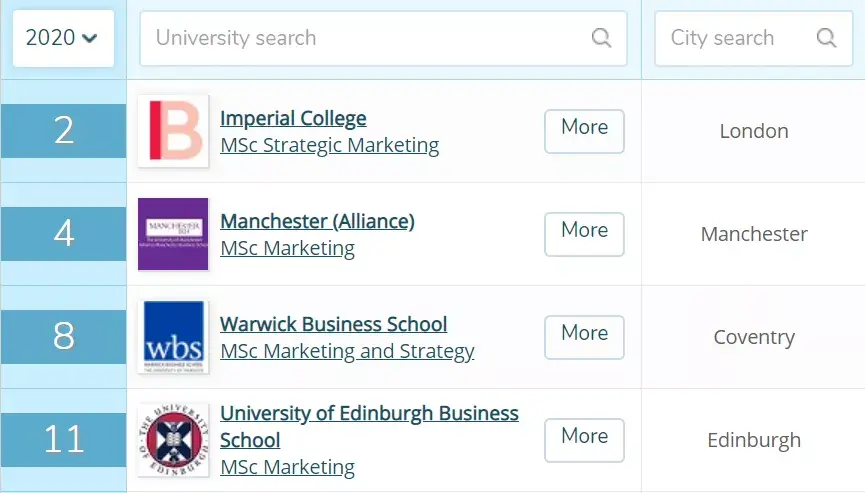Click the University of Edinburgh crest logo

[x=173, y=440]
